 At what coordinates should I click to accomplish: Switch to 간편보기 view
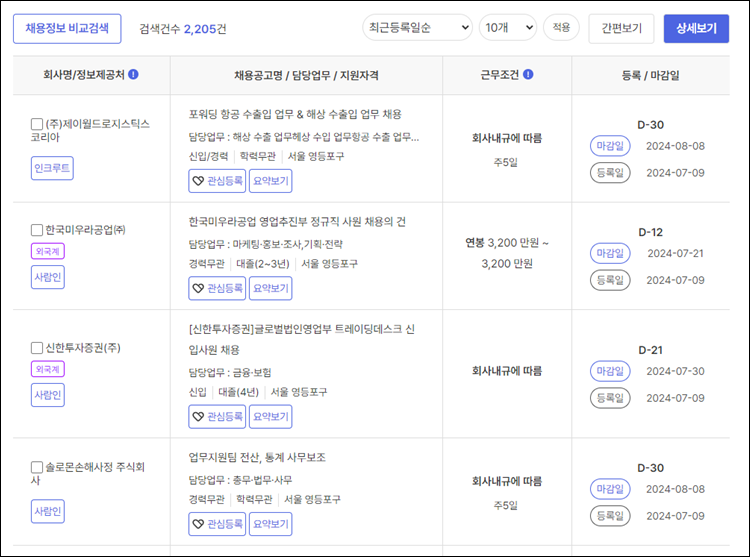click(621, 29)
